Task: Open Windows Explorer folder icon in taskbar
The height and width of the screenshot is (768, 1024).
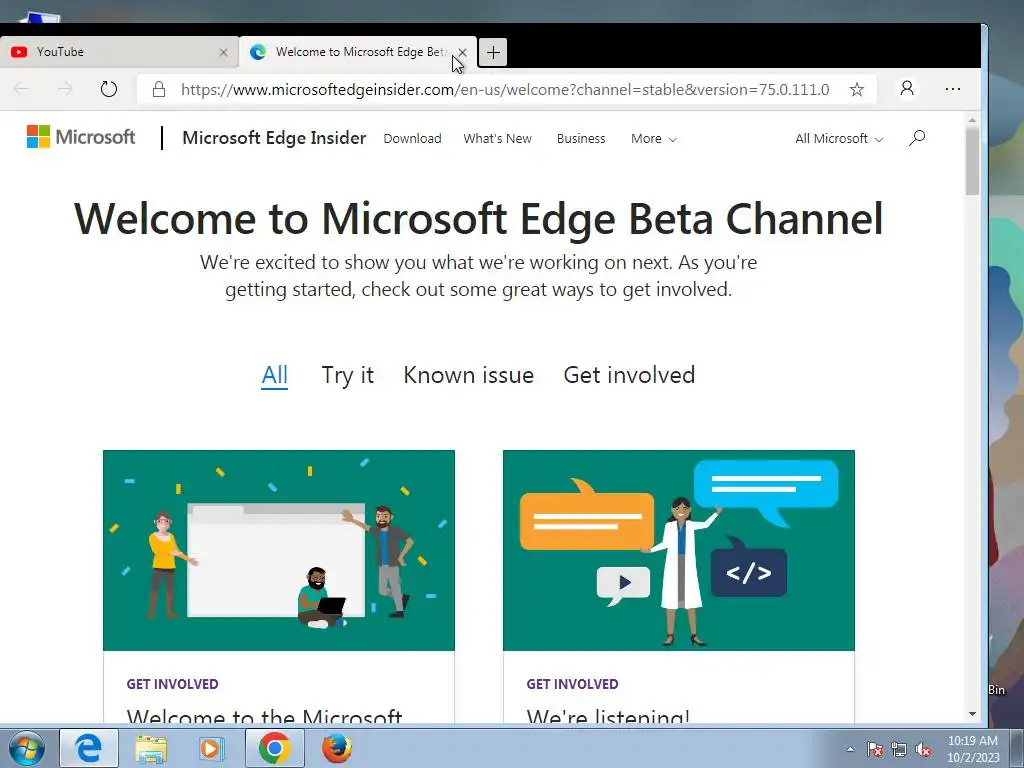Action: click(x=151, y=748)
